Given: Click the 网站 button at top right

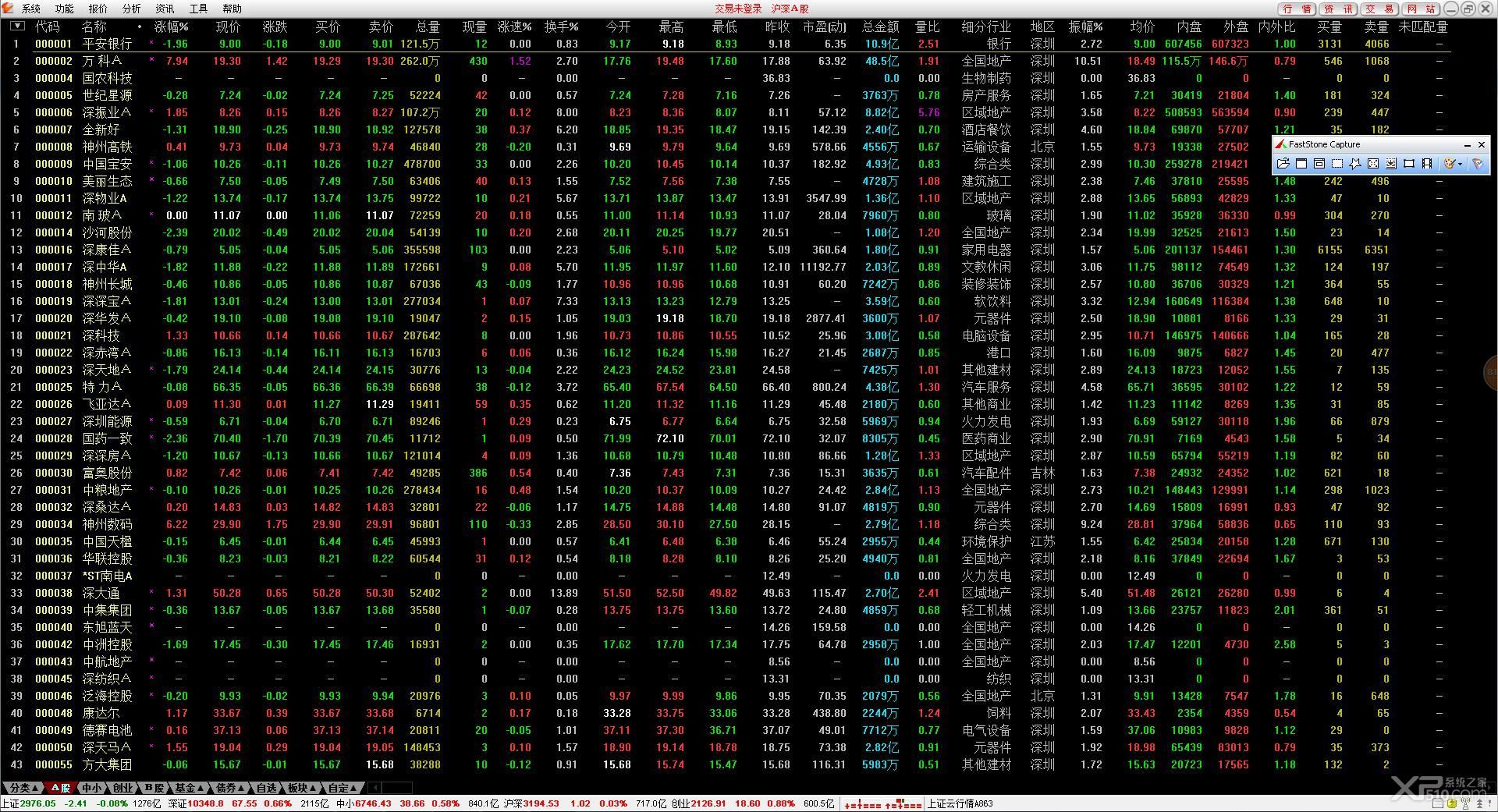Looking at the screenshot, I should [1422, 9].
